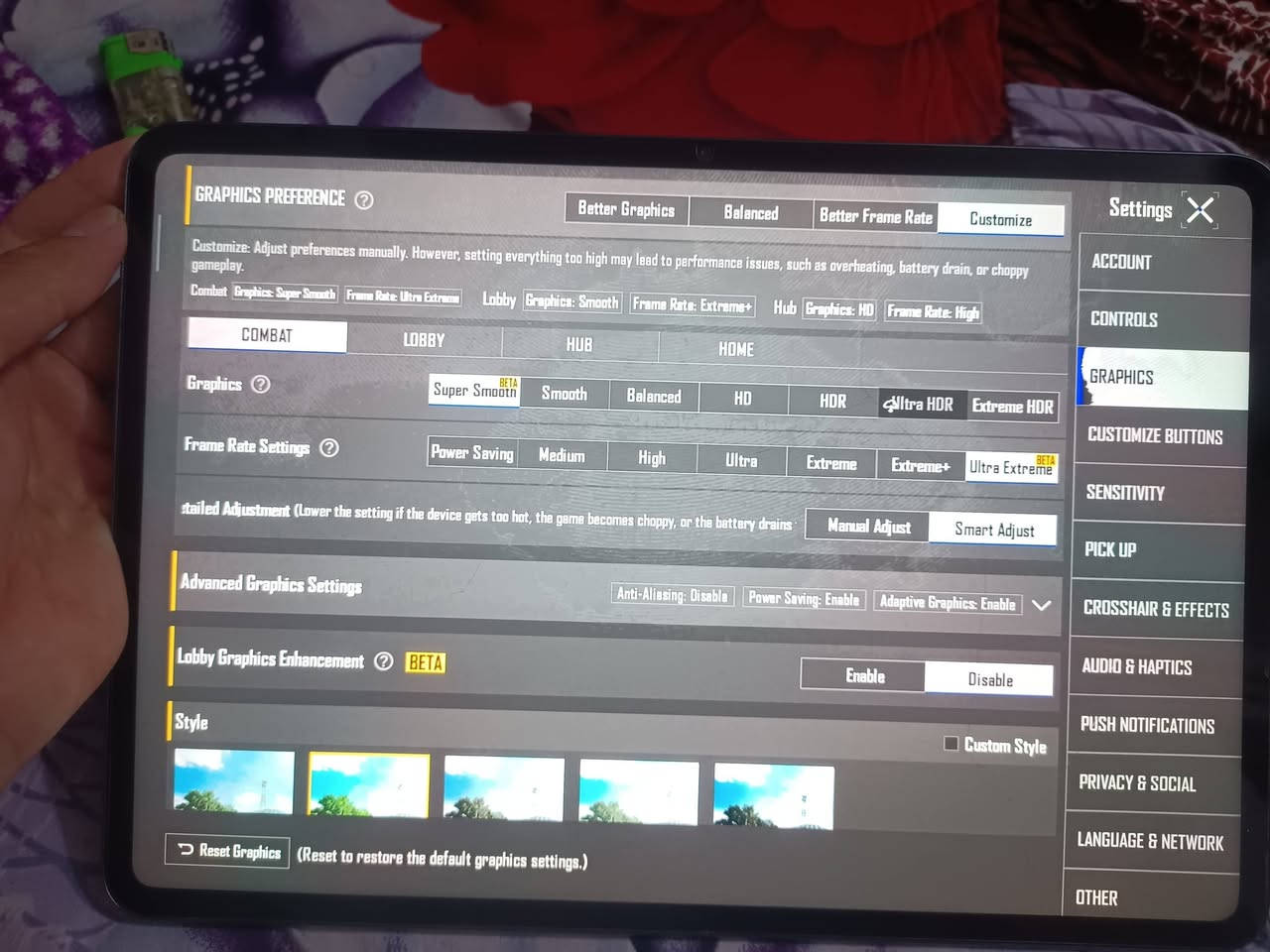Switch to the HUB tab
This screenshot has width=1270, height=952.
click(x=579, y=345)
